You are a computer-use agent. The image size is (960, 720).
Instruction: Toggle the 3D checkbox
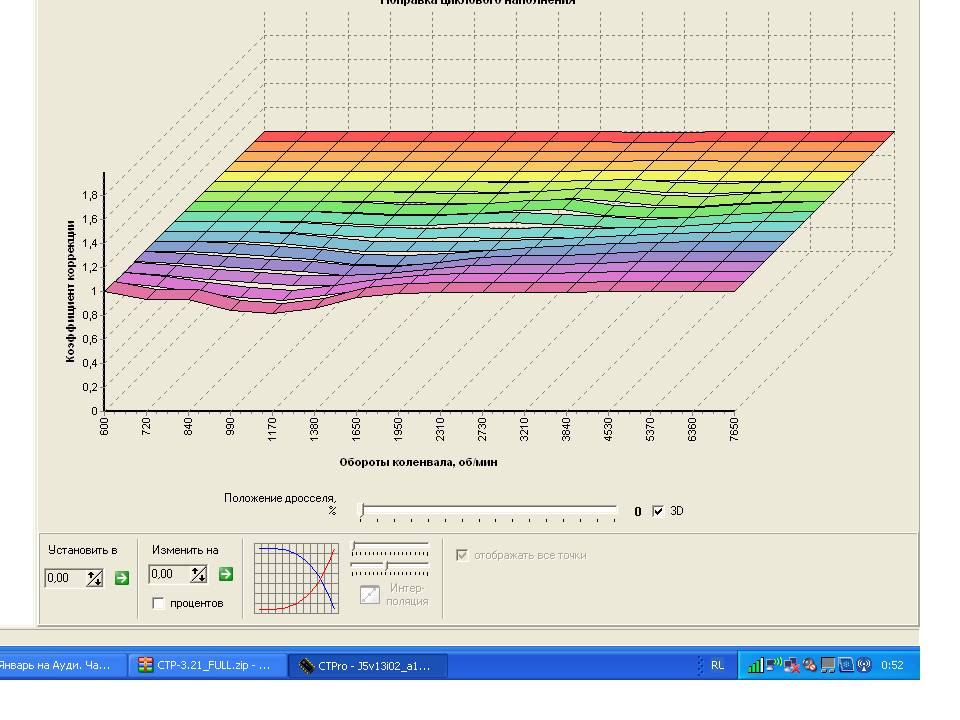(658, 511)
